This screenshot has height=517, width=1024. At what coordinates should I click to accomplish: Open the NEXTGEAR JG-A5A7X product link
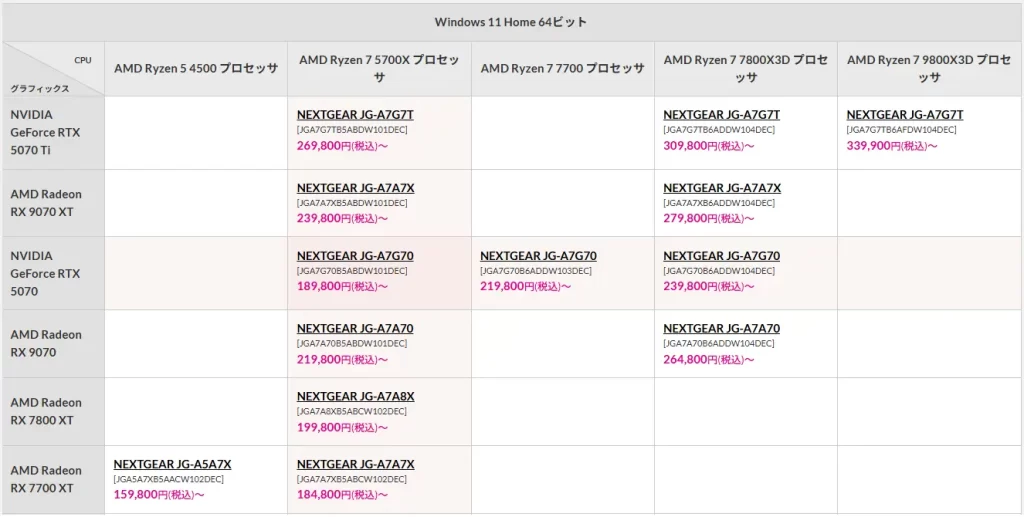pyautogui.click(x=172, y=465)
